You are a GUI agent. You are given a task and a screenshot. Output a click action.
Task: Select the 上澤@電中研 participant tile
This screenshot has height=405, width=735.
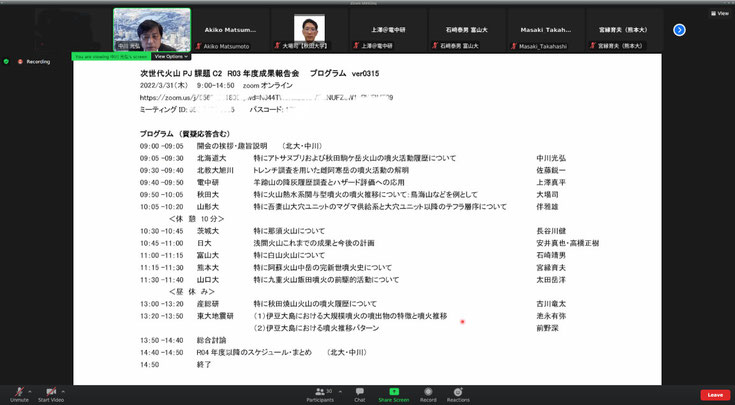(388, 30)
